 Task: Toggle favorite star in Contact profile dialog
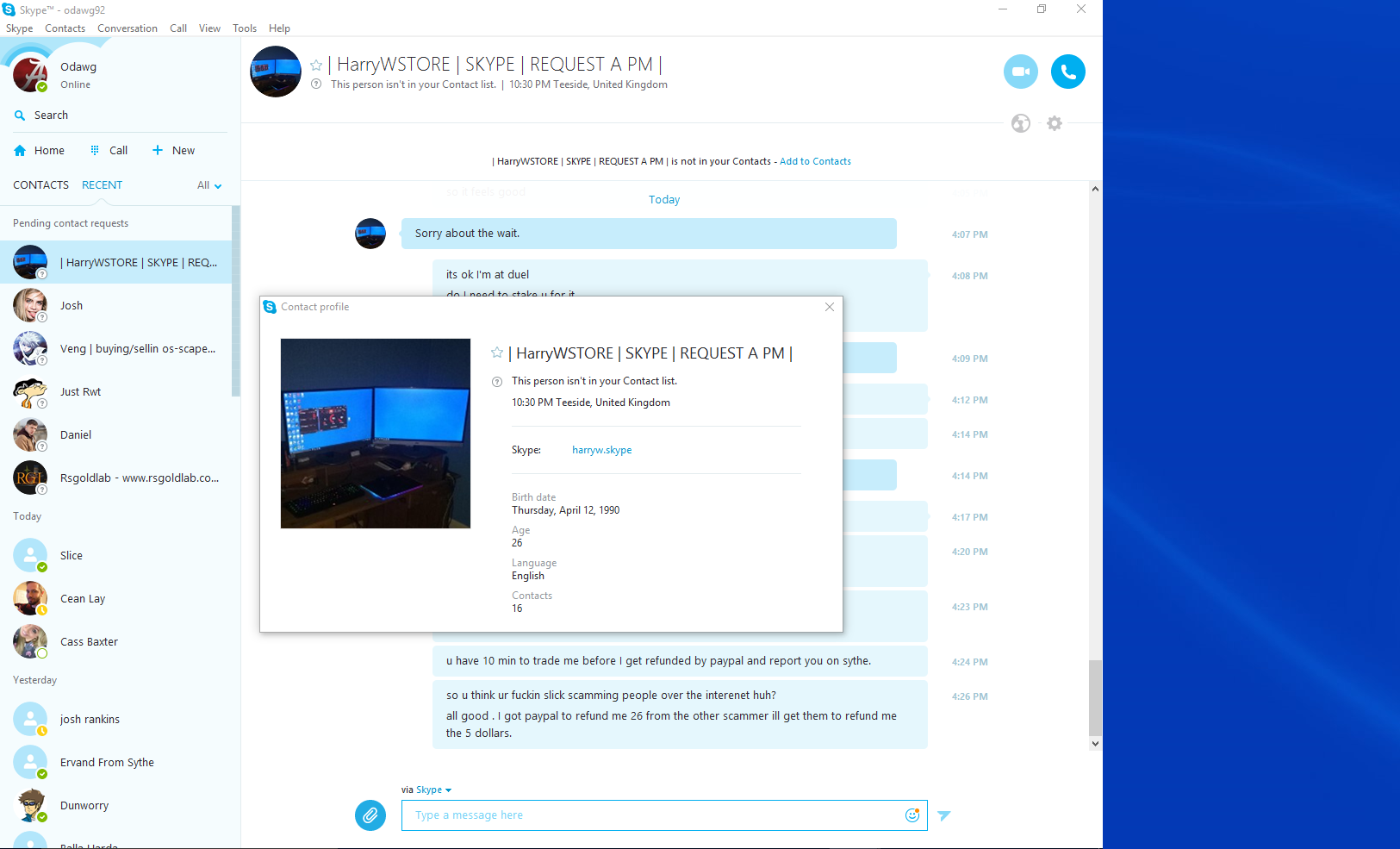pos(497,353)
